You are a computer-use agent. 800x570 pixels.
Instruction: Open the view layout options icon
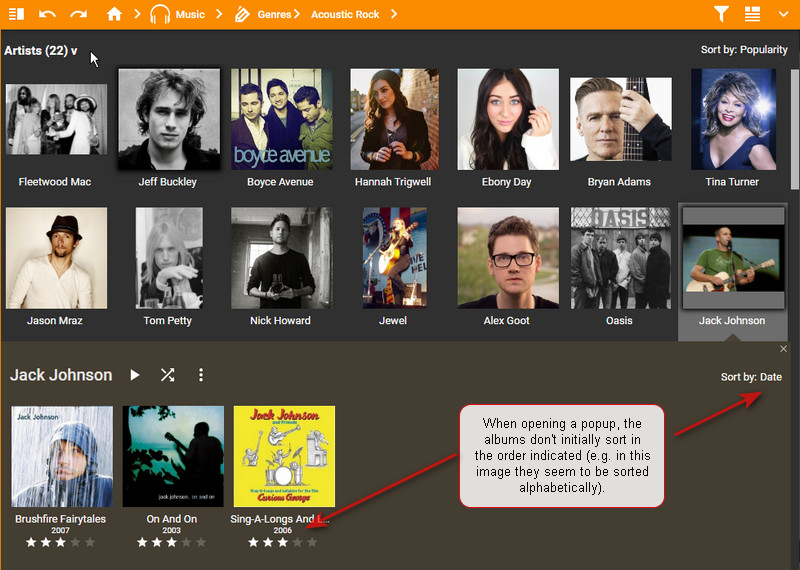coord(753,14)
